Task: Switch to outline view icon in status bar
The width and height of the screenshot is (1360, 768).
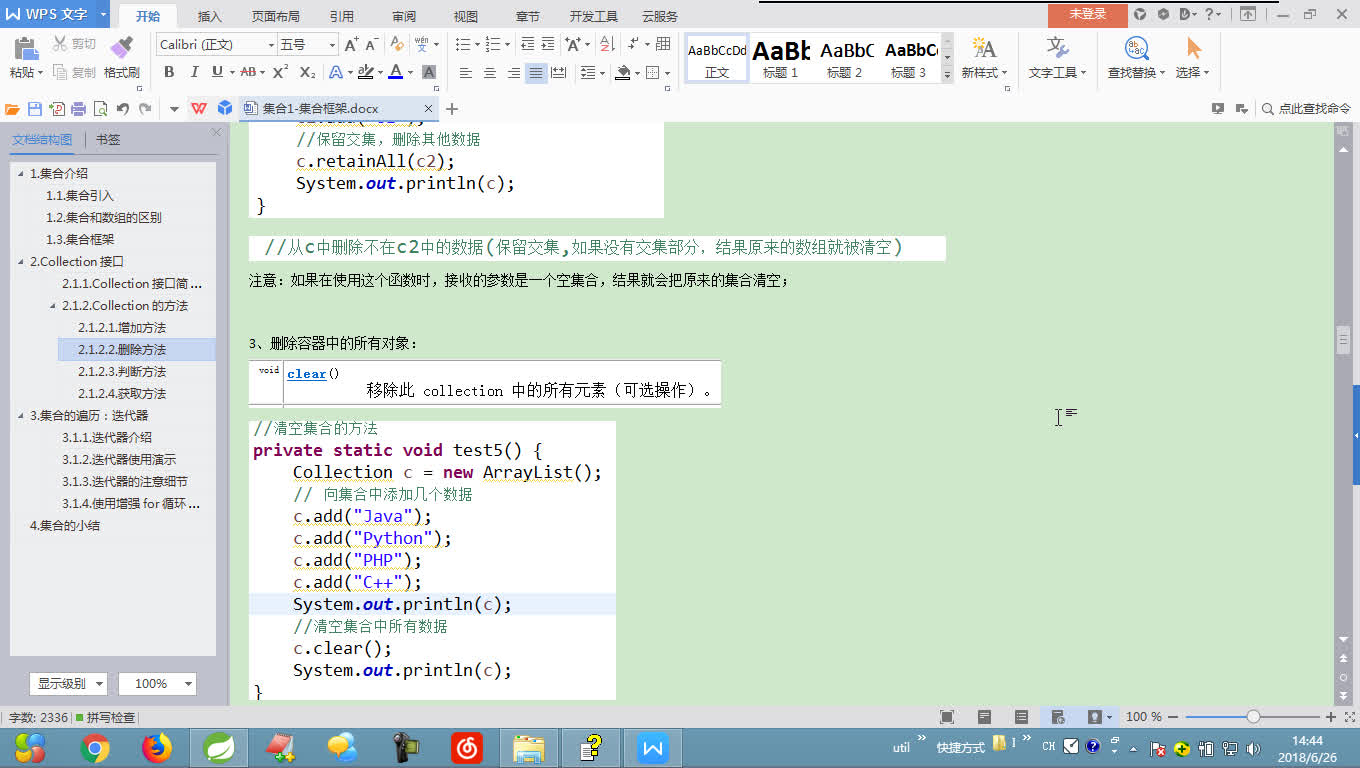Action: point(1021,717)
